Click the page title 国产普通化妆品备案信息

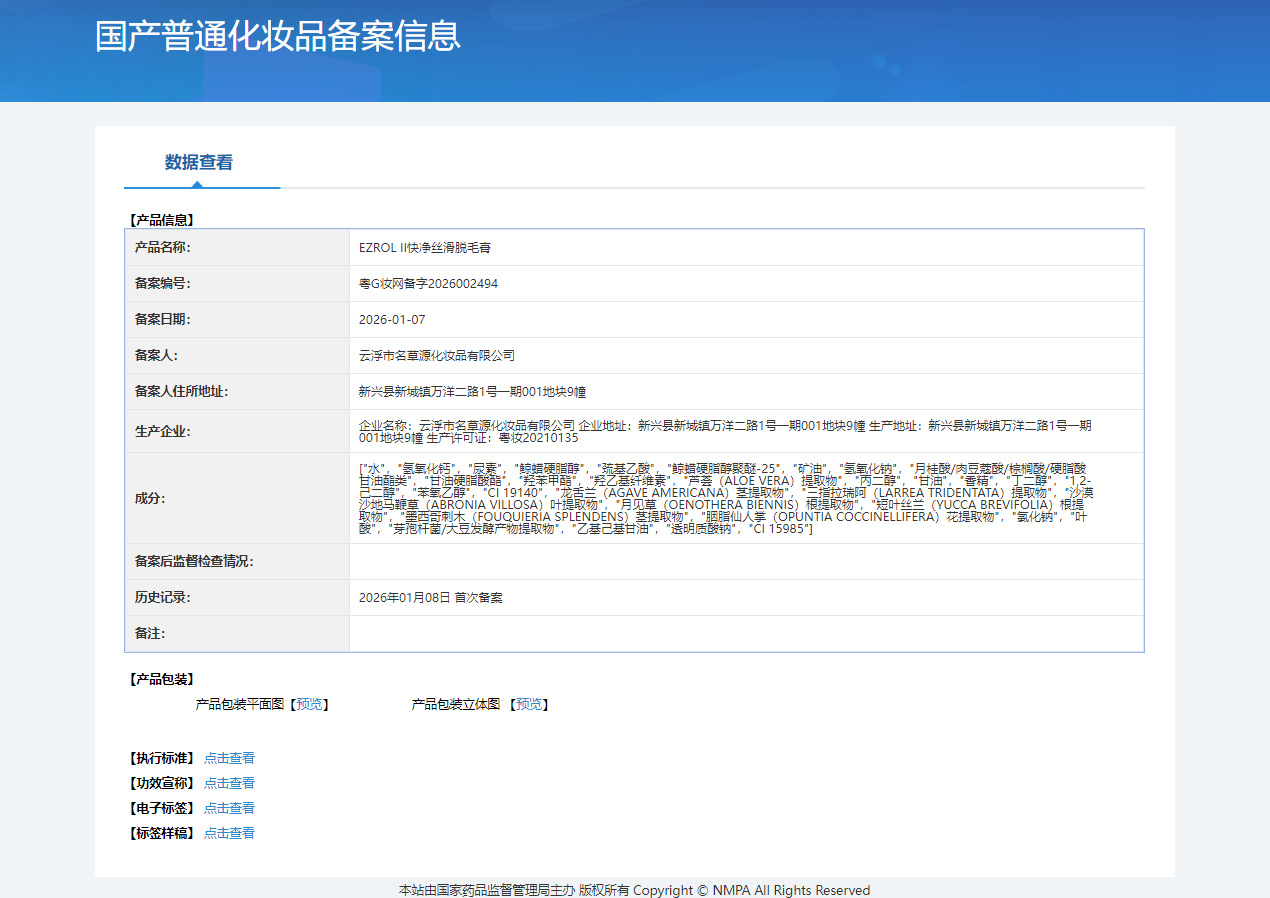click(278, 36)
